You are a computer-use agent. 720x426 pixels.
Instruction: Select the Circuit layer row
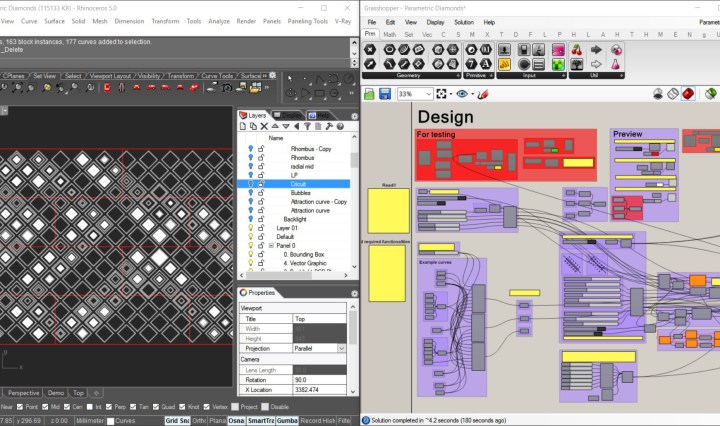pos(300,184)
